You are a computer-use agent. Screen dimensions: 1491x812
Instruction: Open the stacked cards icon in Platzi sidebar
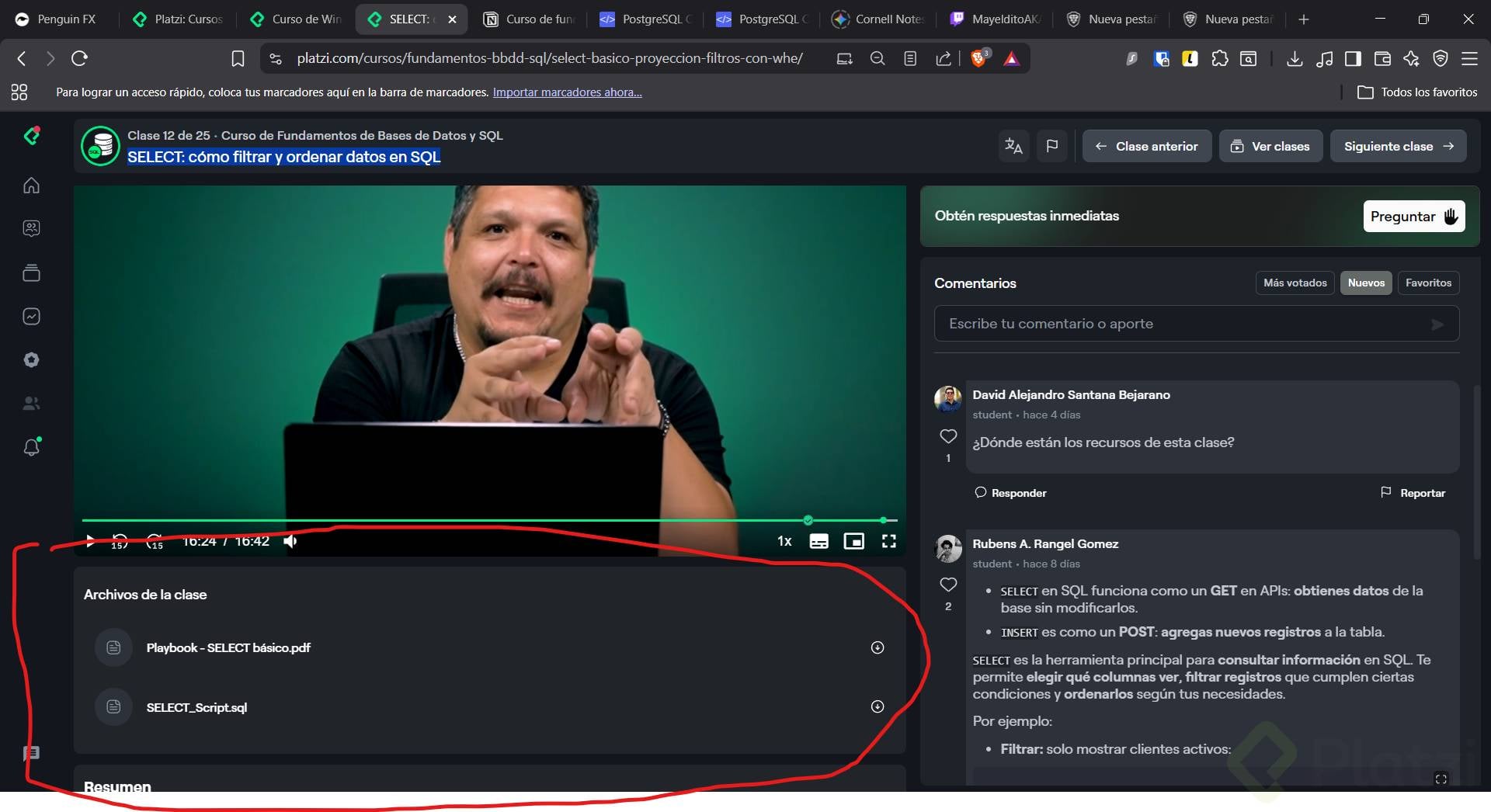click(x=31, y=272)
